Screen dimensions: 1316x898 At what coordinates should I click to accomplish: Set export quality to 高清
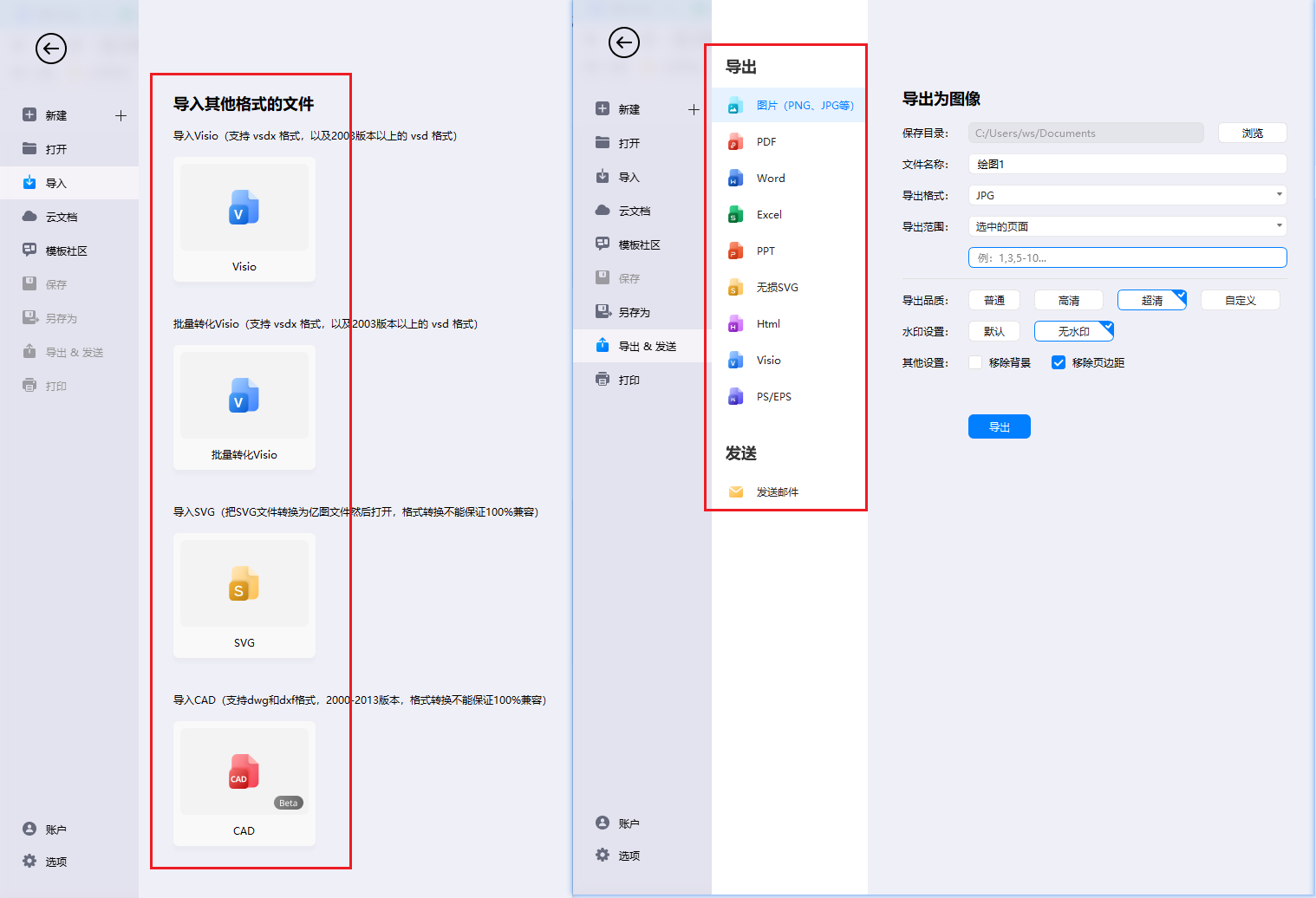1069,301
